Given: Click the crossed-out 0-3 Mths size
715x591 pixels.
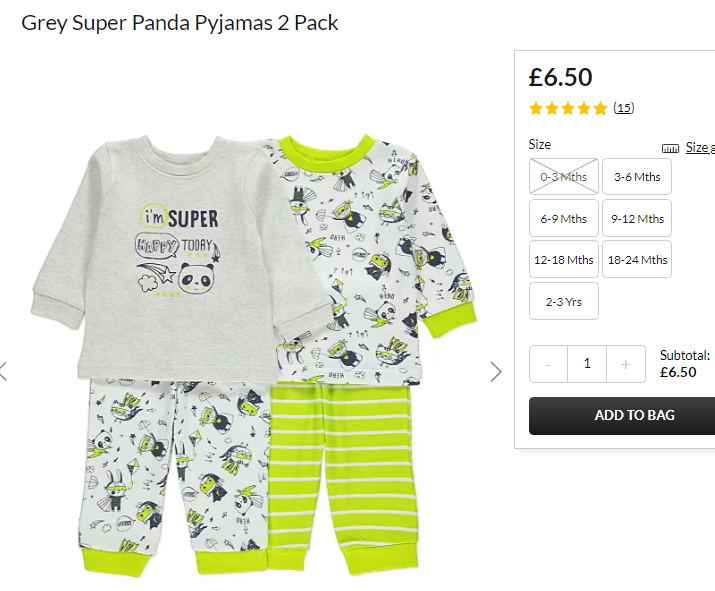Looking at the screenshot, I should (564, 176).
